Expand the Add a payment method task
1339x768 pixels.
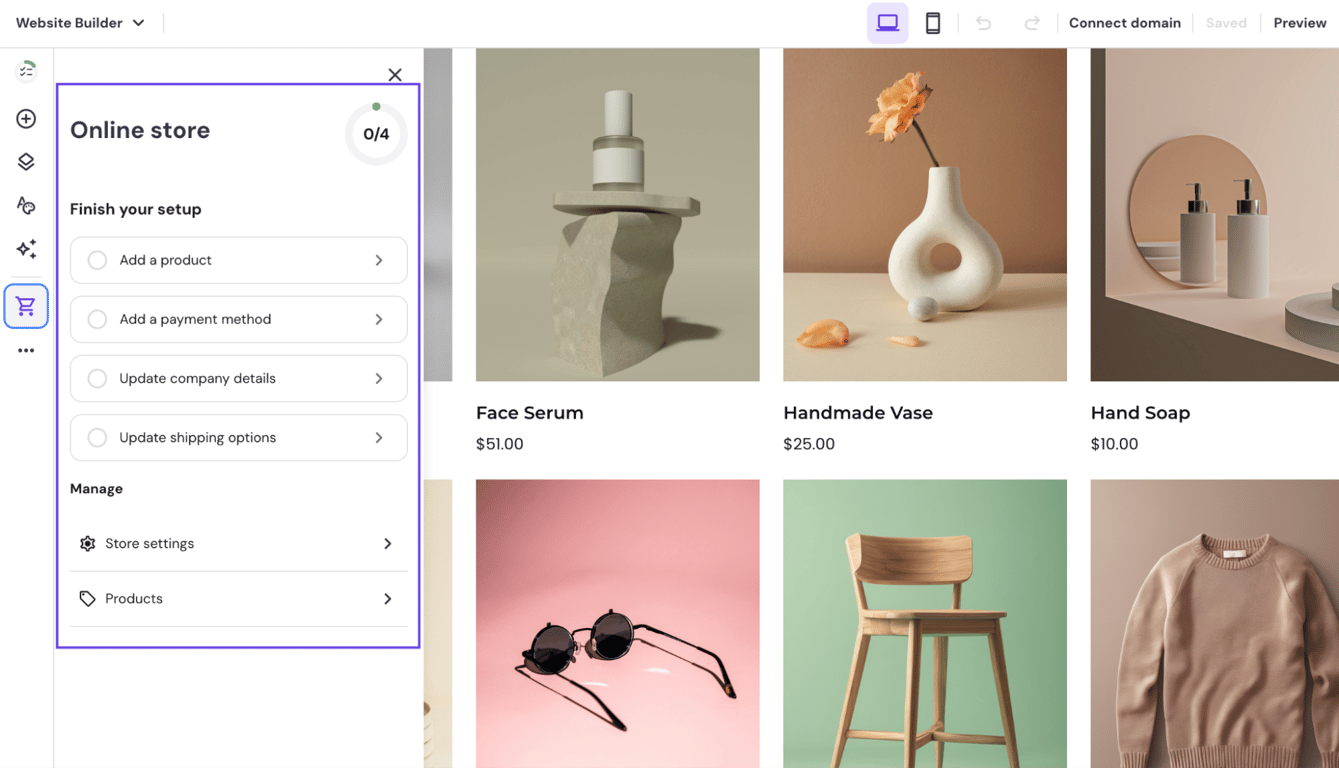click(238, 319)
